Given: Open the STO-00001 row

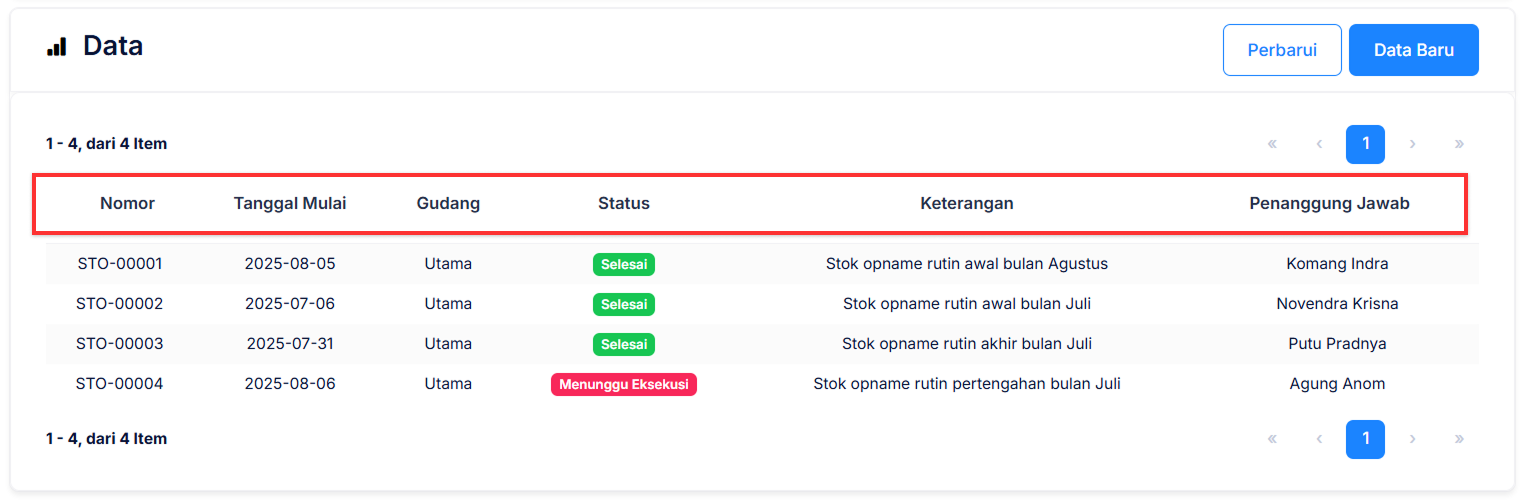Looking at the screenshot, I should [120, 264].
